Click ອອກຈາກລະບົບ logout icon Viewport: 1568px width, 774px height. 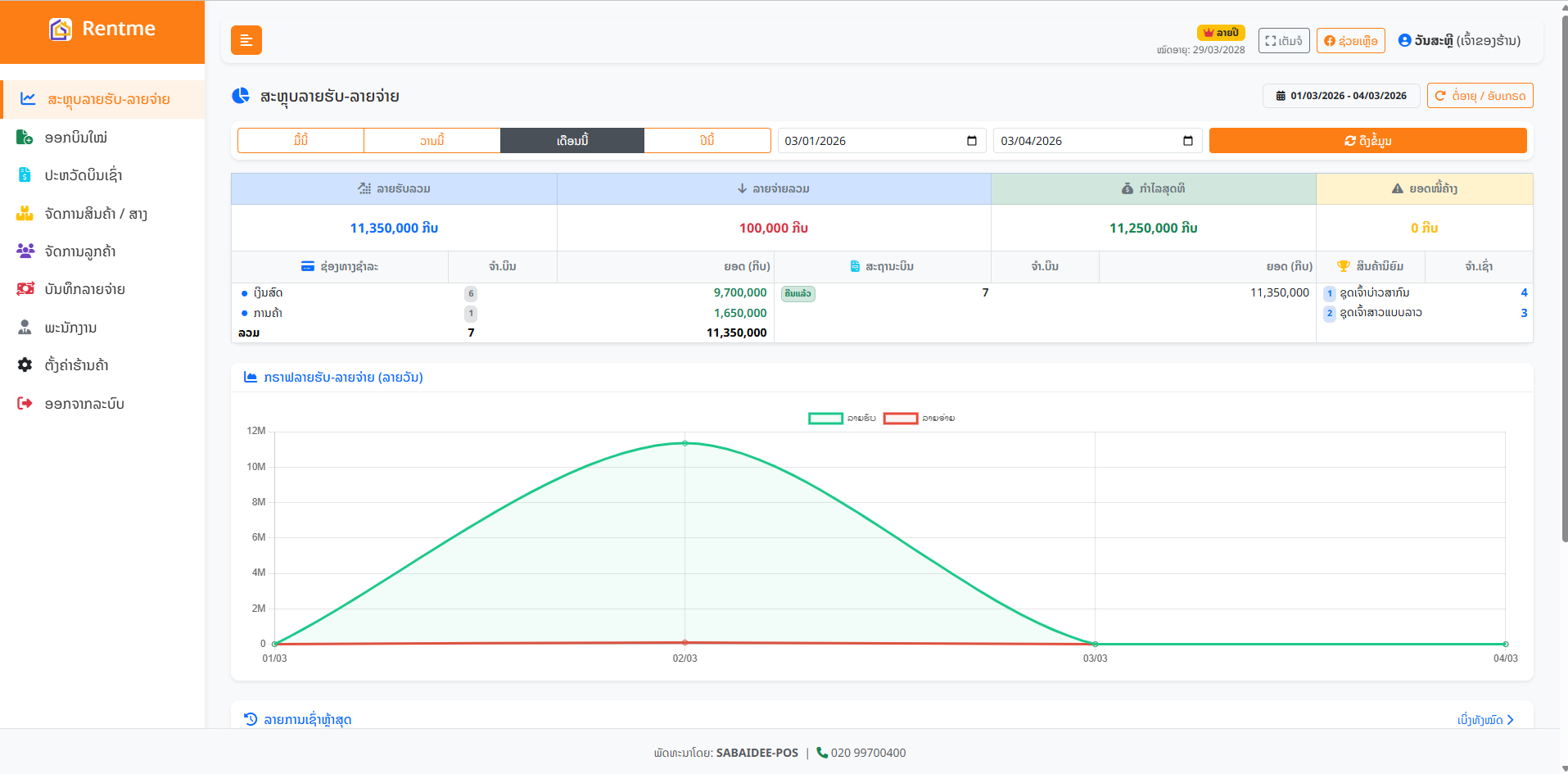pos(25,404)
